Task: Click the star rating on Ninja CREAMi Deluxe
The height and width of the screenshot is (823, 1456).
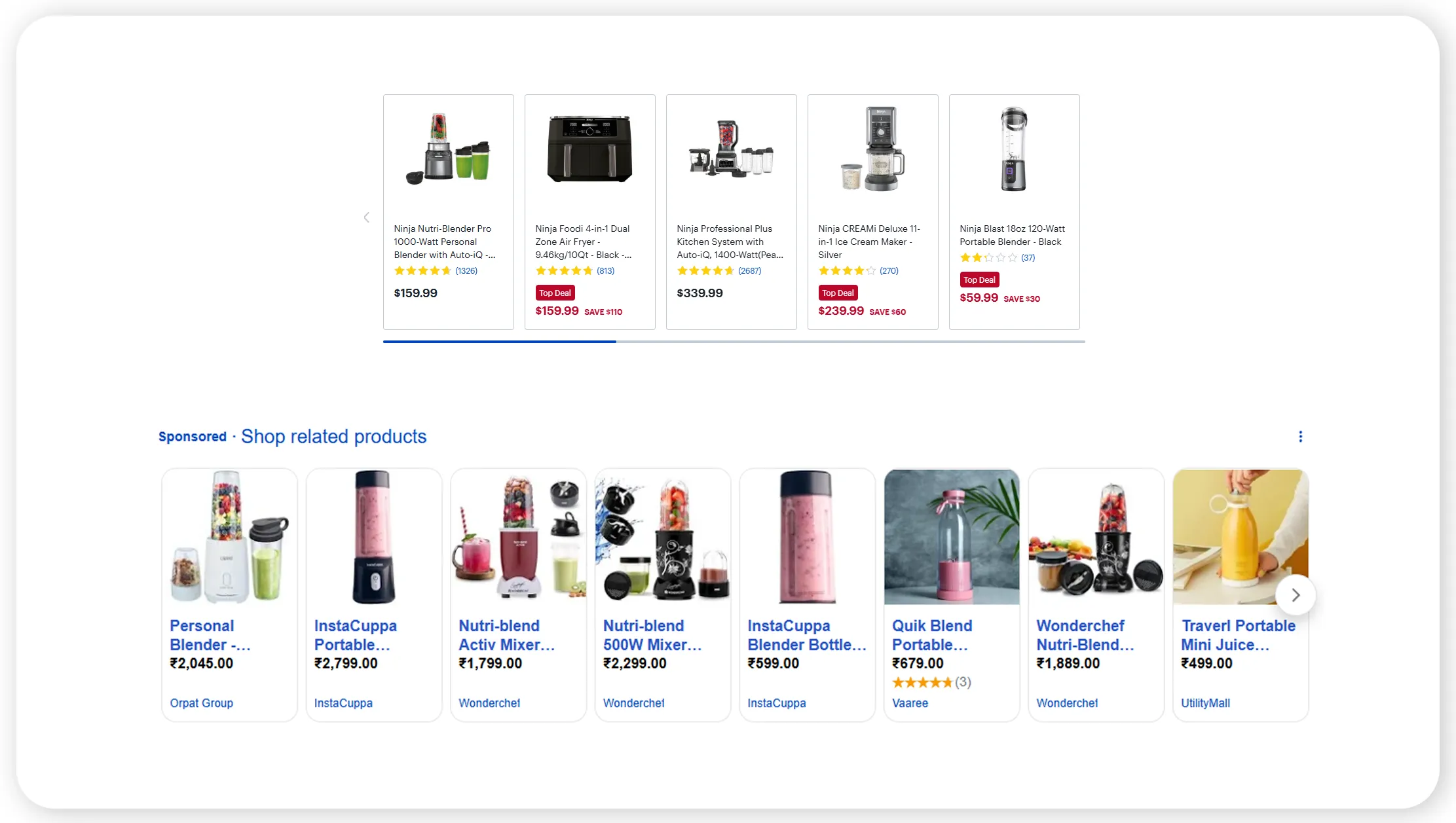Action: point(846,270)
